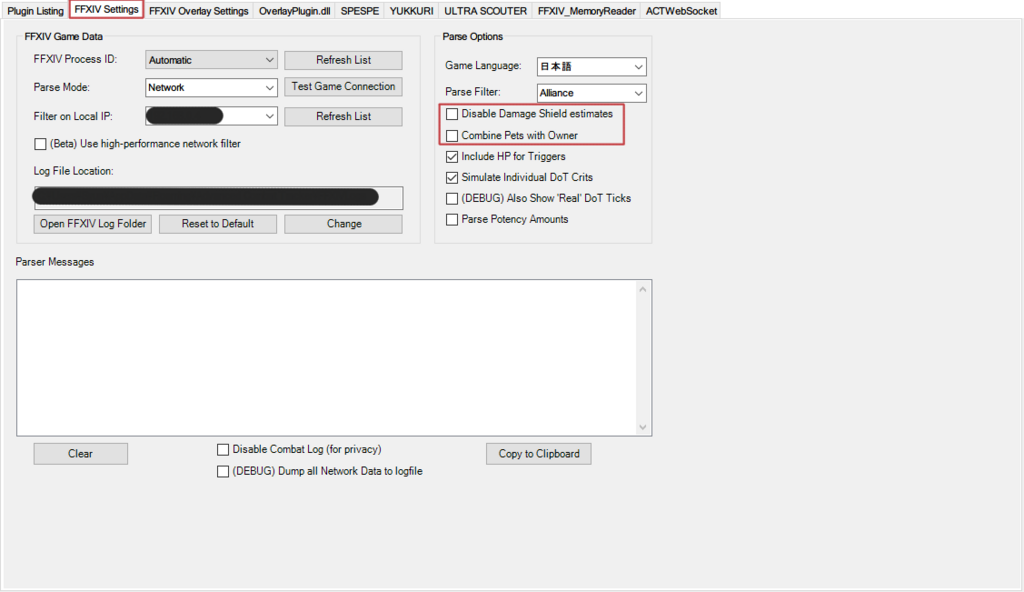Image resolution: width=1024 pixels, height=592 pixels.
Task: Expand the FFXIV Process ID dropdown
Action: pos(211,60)
